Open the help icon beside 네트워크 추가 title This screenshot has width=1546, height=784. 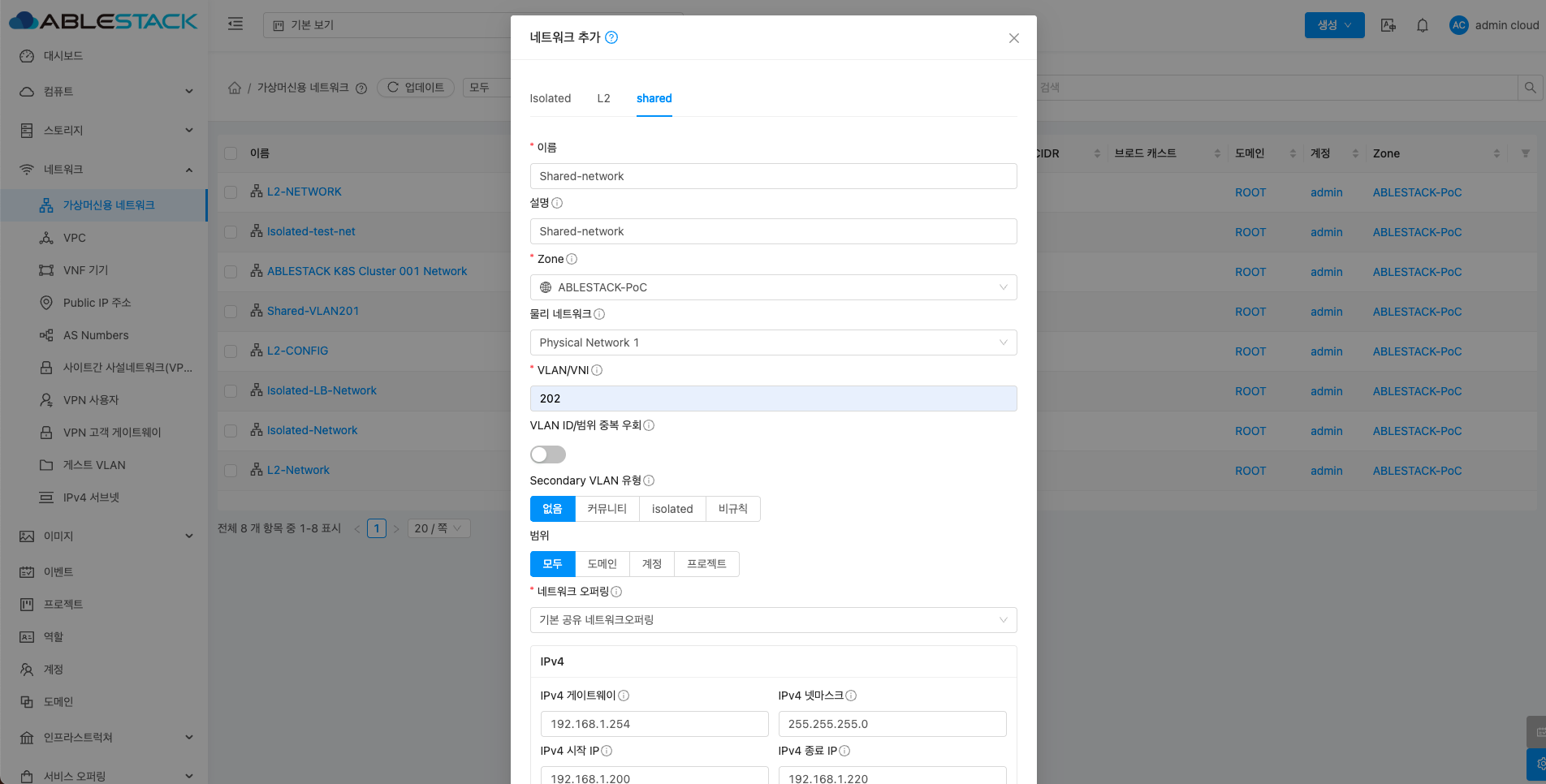(611, 37)
